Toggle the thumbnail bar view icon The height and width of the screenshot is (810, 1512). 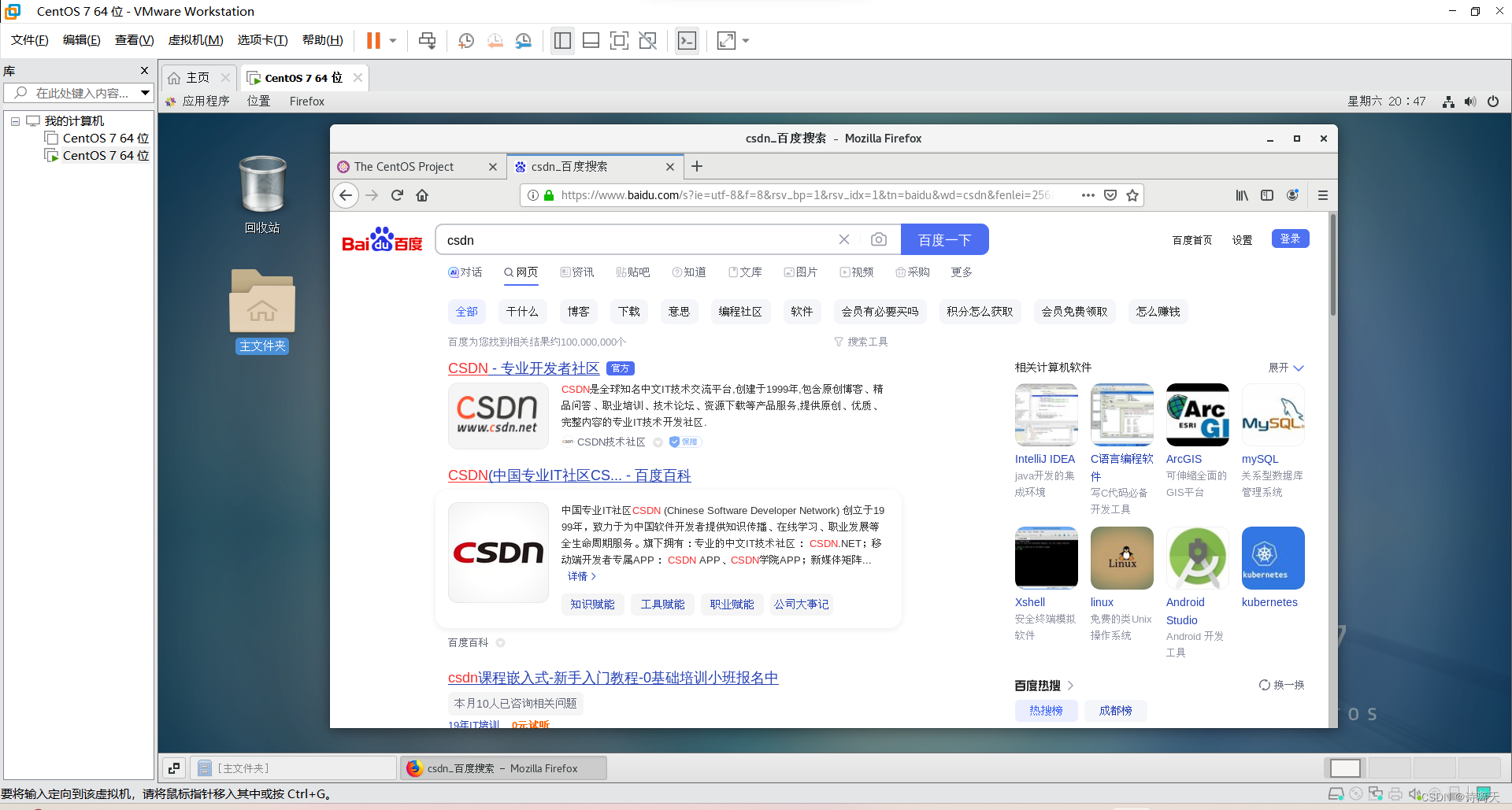point(591,40)
